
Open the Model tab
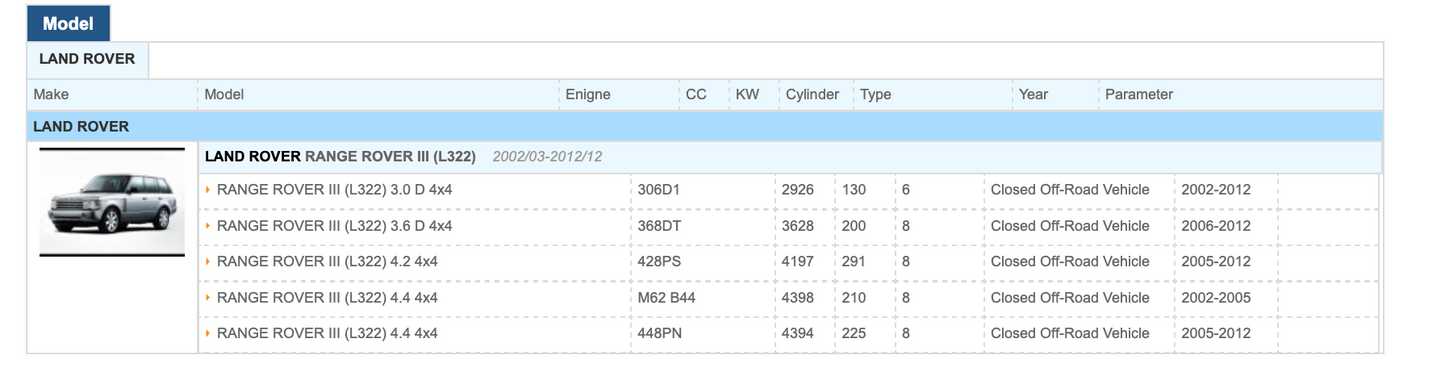tap(68, 23)
